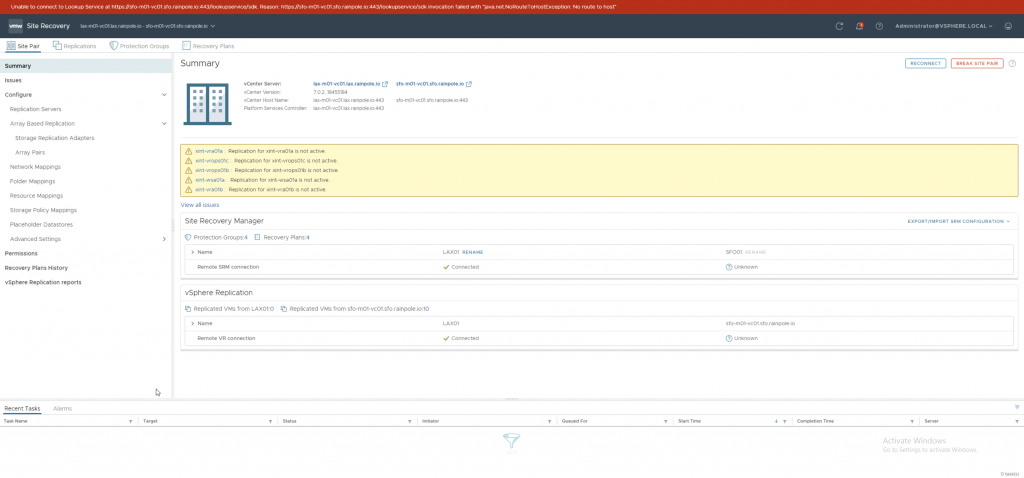
Task: Open Administrator@VSPHERE.LOCAL user menu
Action: (x=944, y=26)
